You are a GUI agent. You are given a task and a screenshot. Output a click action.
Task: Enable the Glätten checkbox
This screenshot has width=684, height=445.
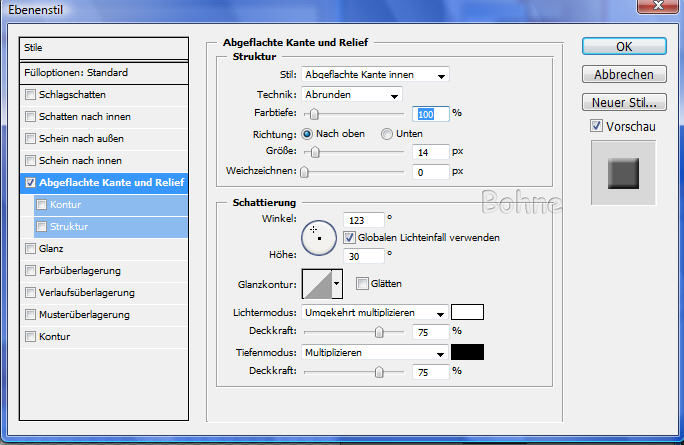(x=362, y=284)
